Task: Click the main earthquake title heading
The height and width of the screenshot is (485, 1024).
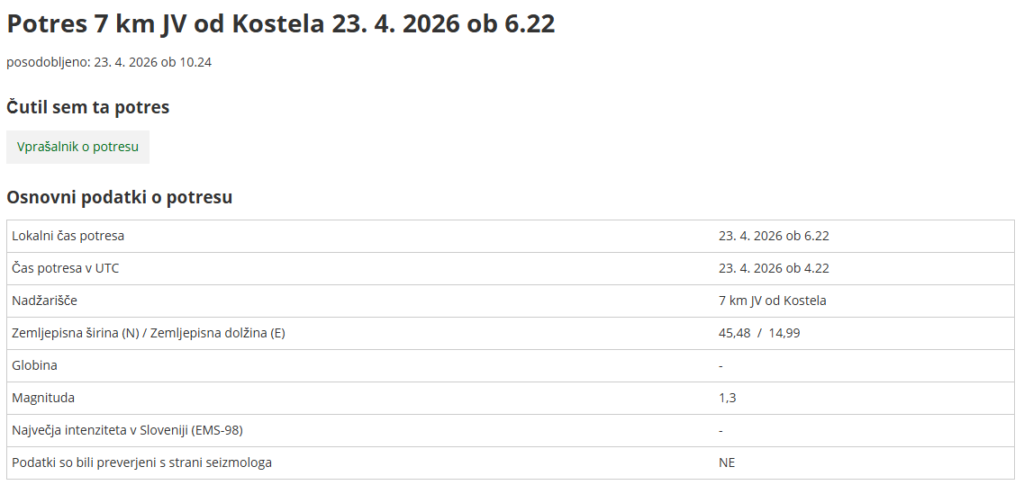Action: click(280, 25)
